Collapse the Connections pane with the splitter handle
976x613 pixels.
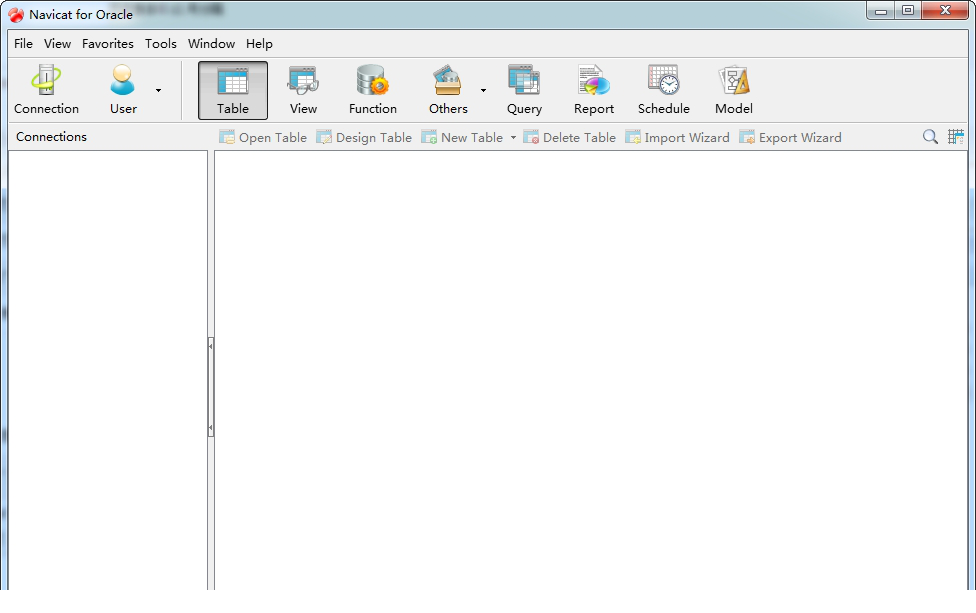(x=211, y=387)
